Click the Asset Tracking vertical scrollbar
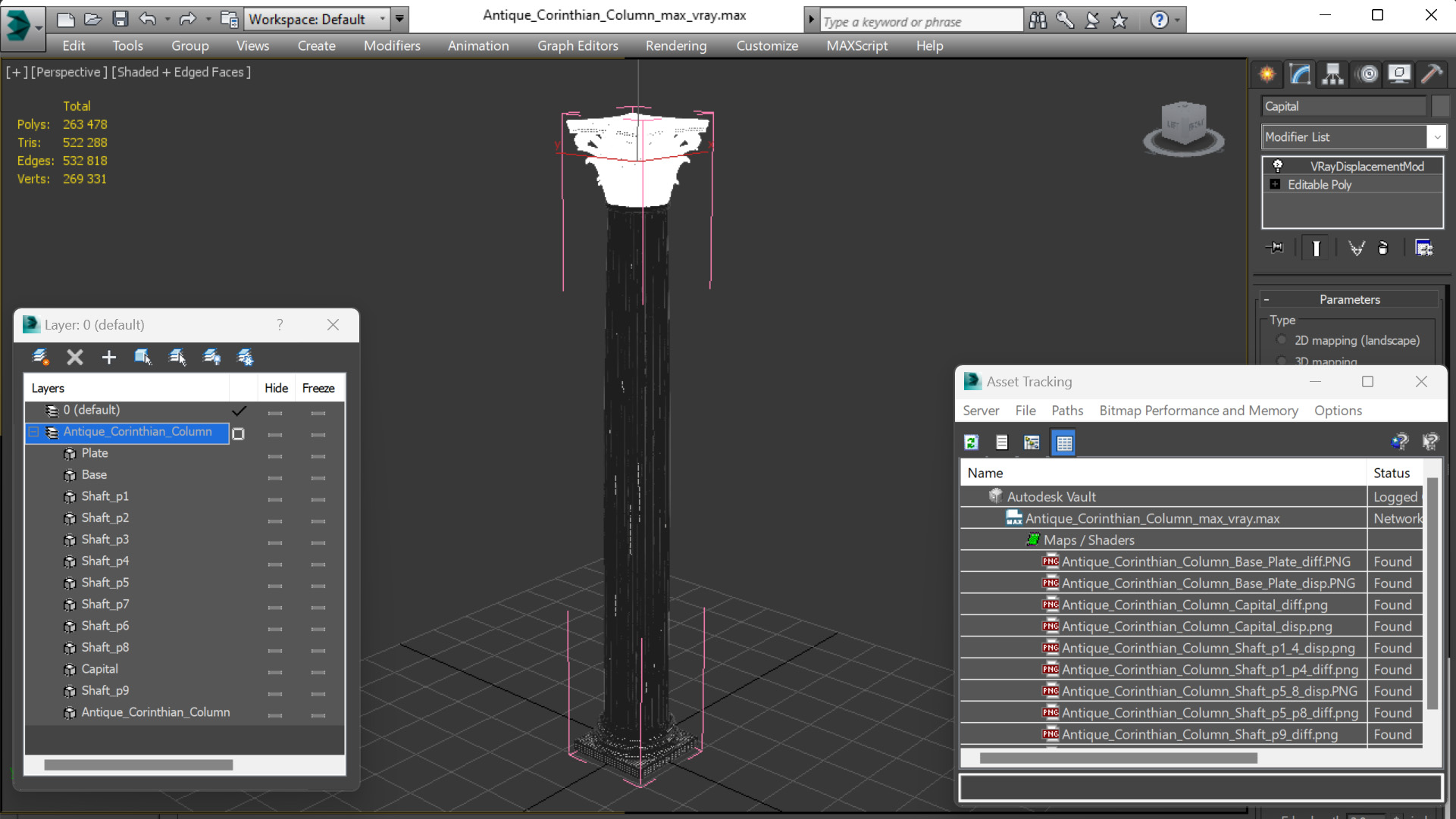The image size is (1456, 819). tap(1432, 594)
